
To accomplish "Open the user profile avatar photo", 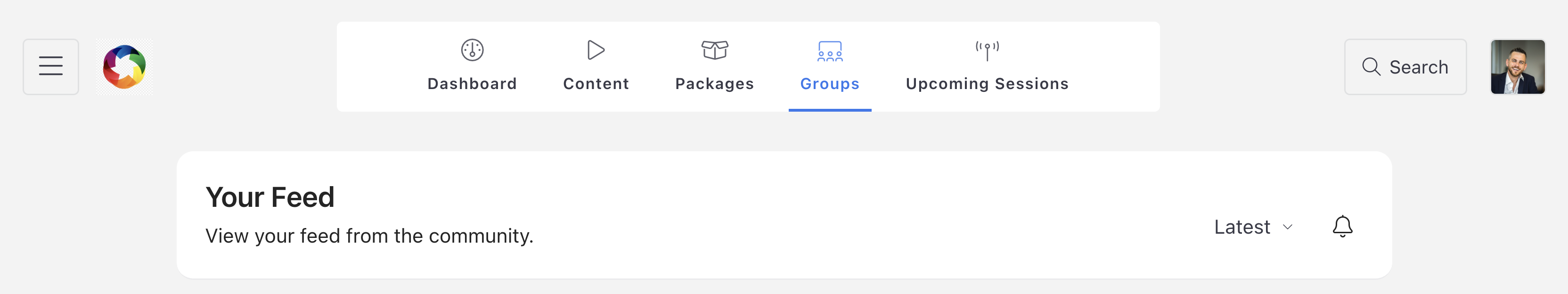I will click(x=1518, y=66).
